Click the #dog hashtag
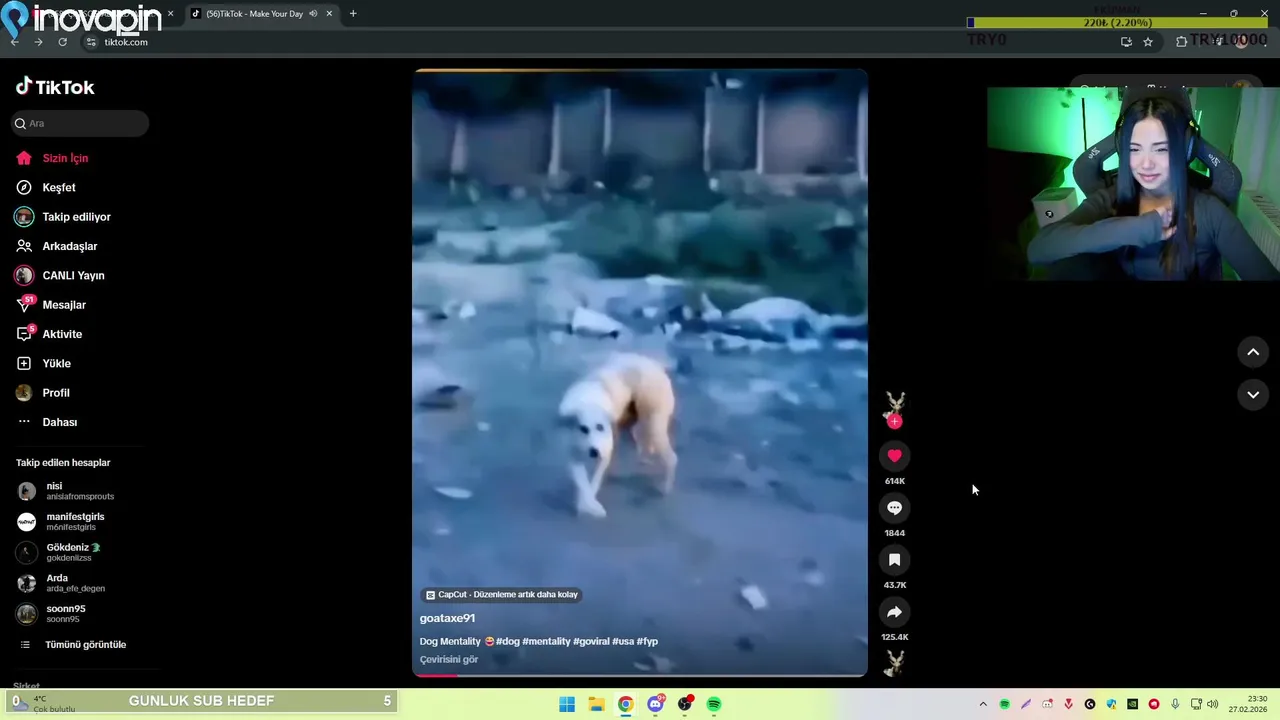Screen dimensions: 1280x720 (508, 642)
